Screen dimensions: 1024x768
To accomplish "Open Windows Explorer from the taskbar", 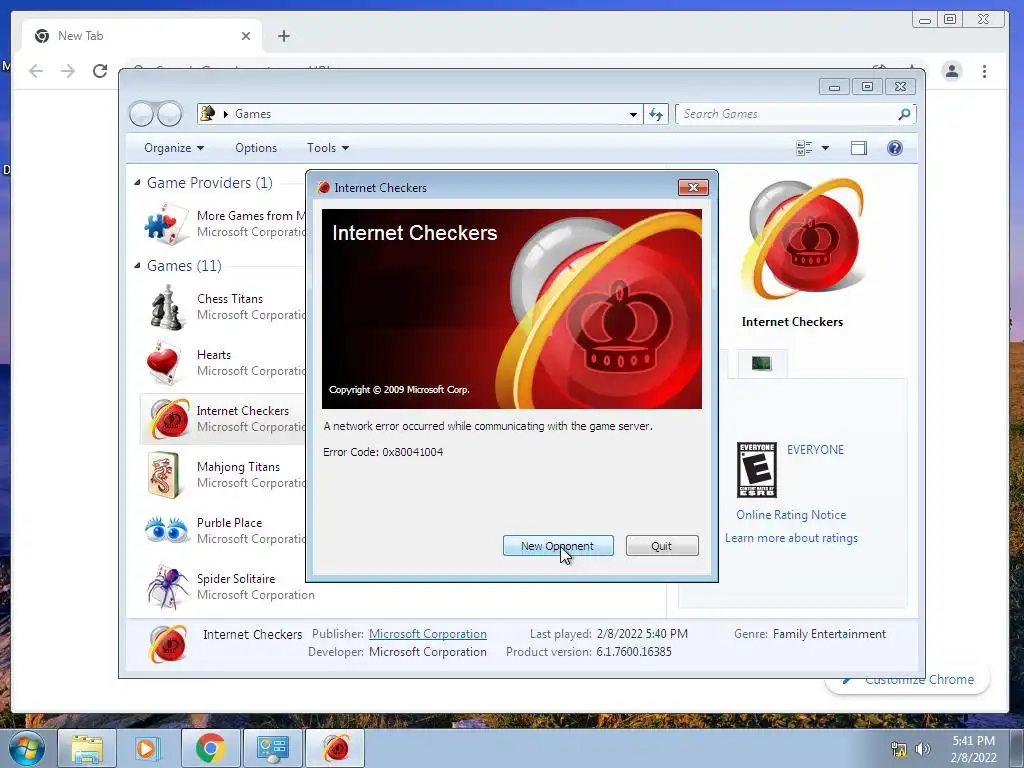I will (x=87, y=748).
